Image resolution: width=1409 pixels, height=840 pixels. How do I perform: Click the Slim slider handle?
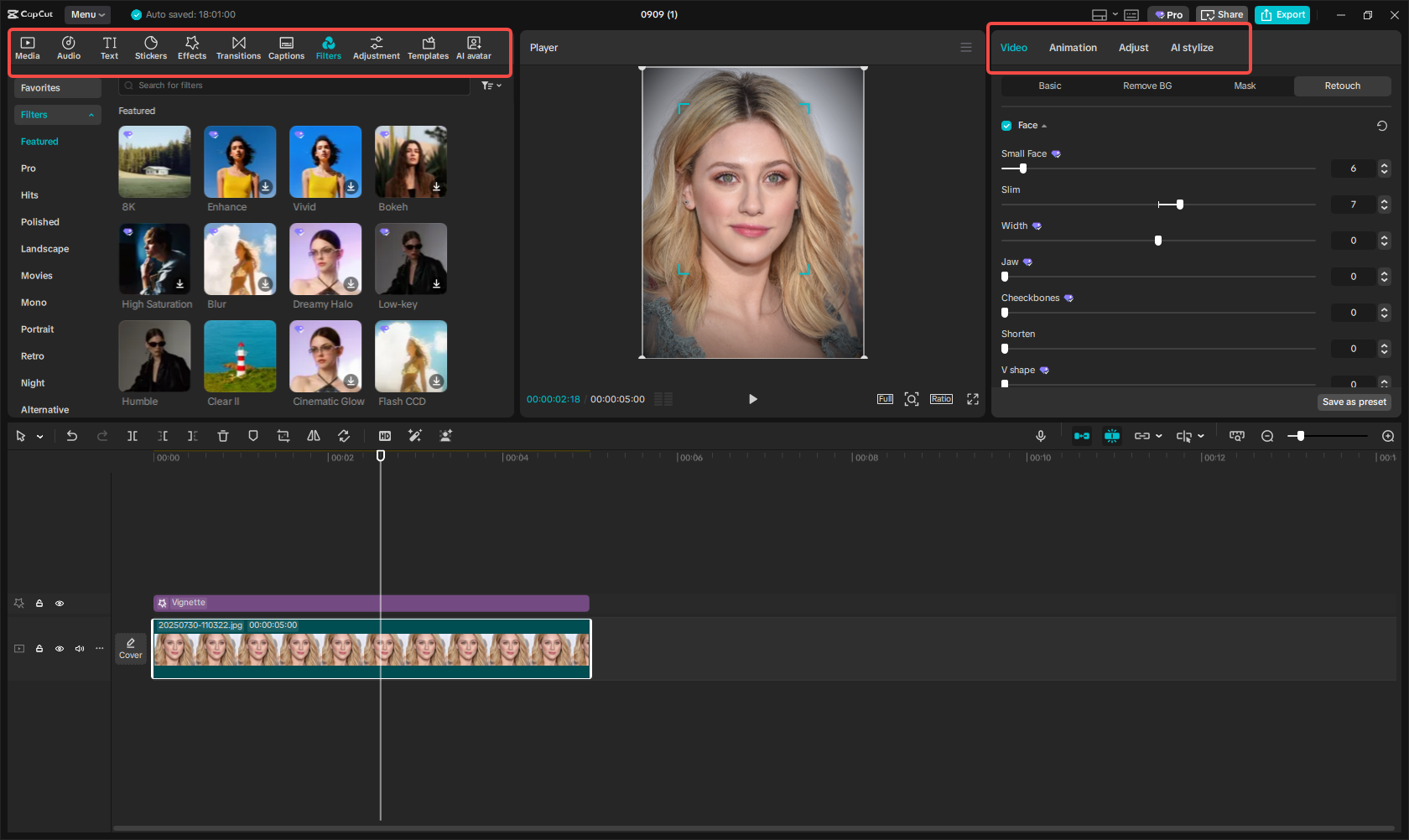point(1179,205)
